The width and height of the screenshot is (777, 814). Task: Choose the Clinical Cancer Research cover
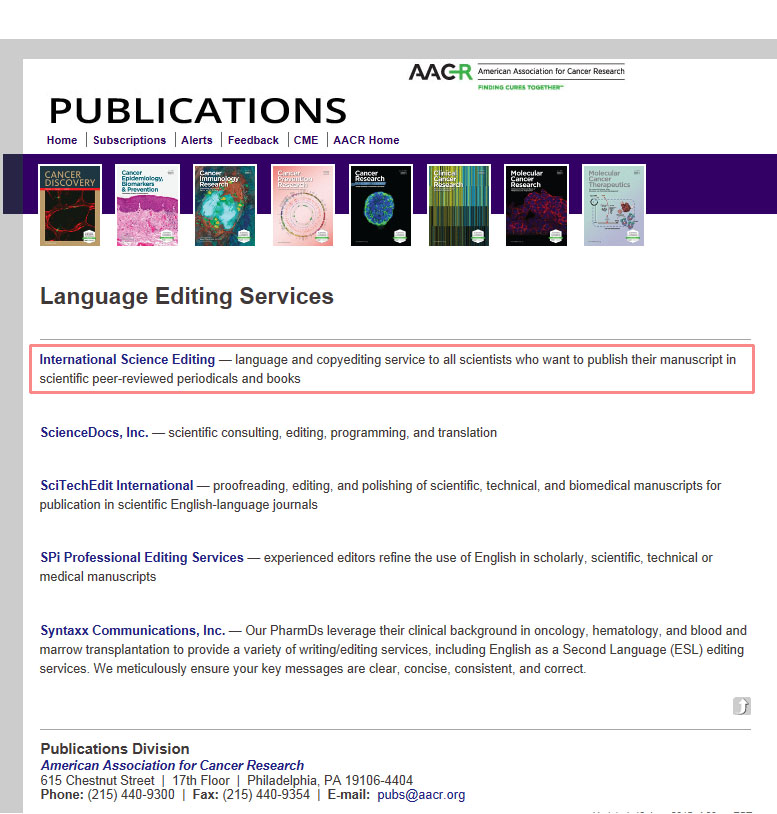coord(459,205)
